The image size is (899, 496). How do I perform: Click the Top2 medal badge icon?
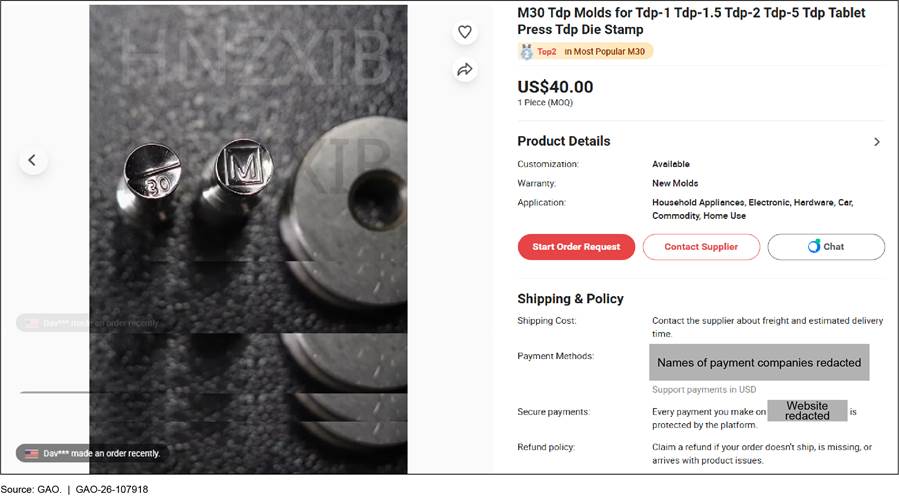(x=527, y=51)
